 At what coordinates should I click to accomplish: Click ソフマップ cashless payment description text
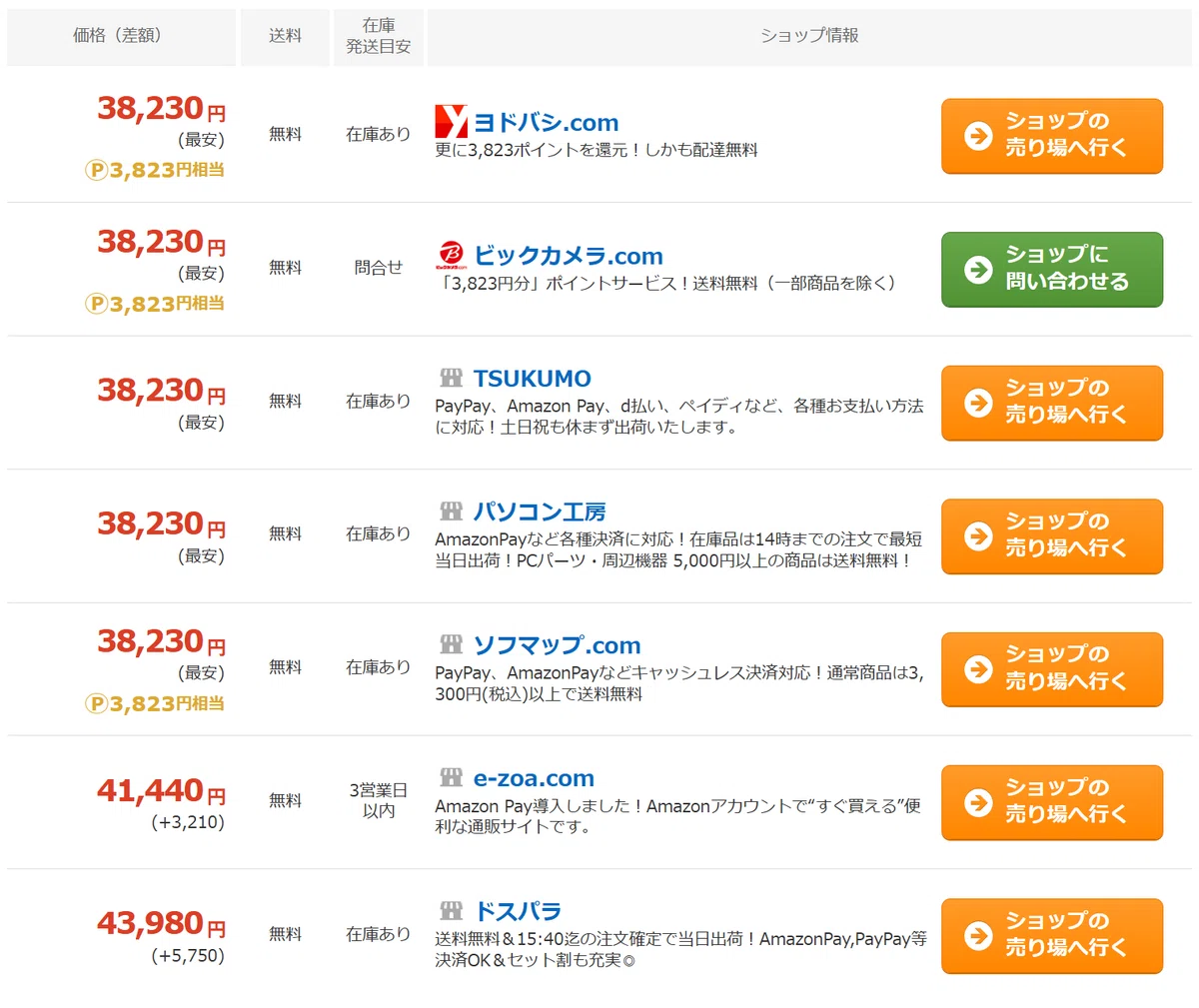679,683
